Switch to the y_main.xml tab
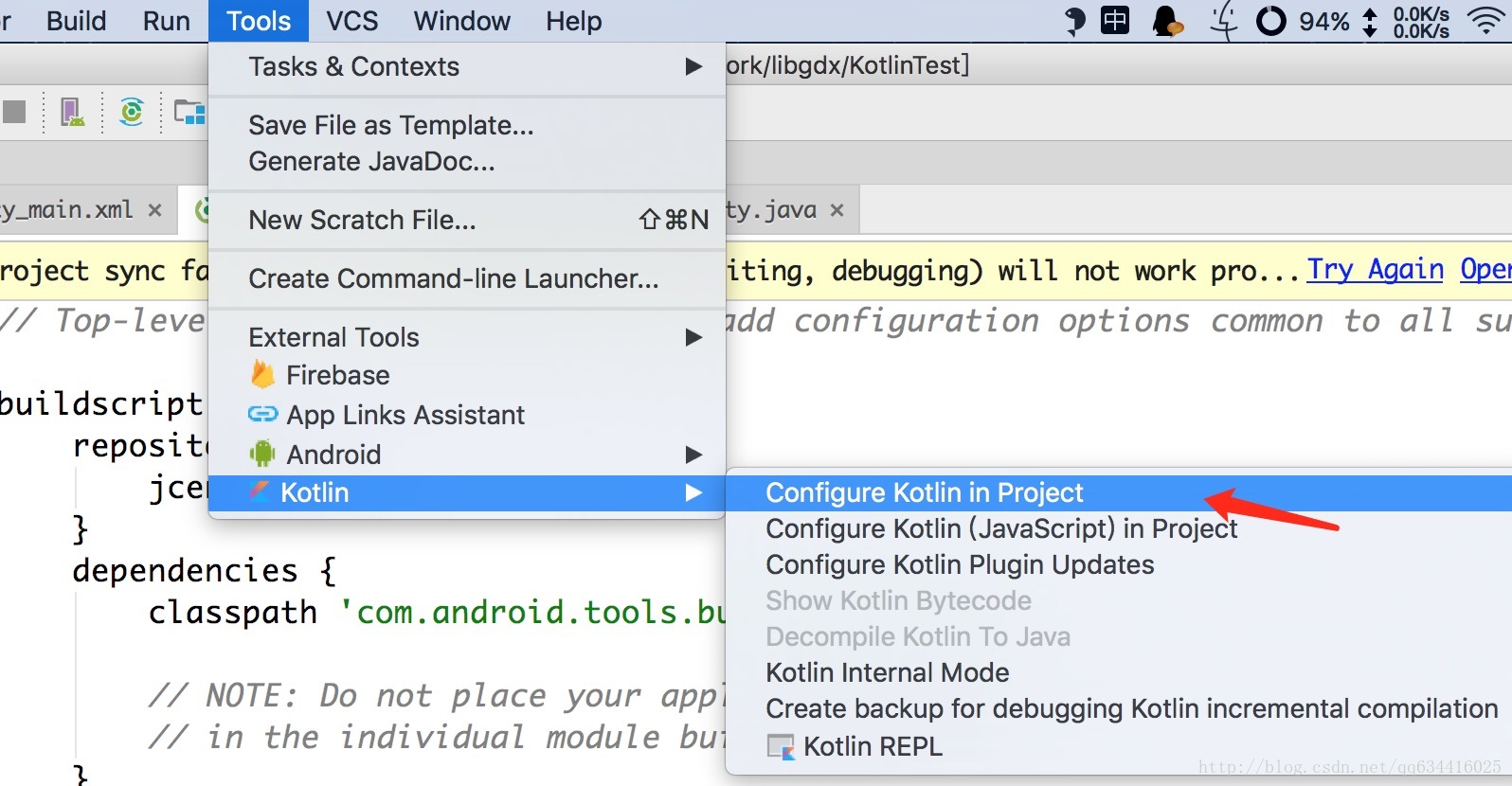Image resolution: width=1512 pixels, height=786 pixels. [67, 210]
